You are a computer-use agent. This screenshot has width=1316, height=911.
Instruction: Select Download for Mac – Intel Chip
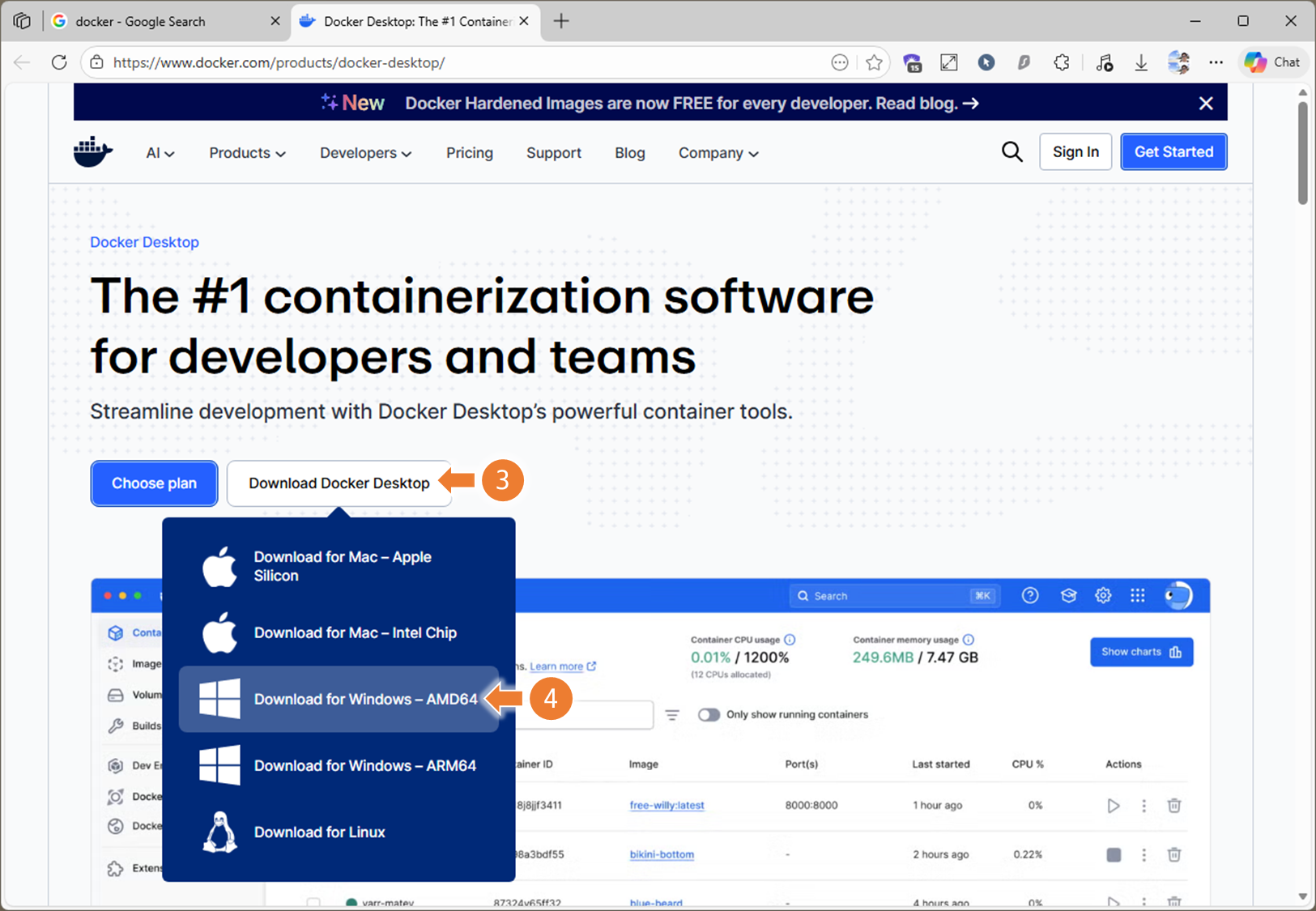click(339, 632)
